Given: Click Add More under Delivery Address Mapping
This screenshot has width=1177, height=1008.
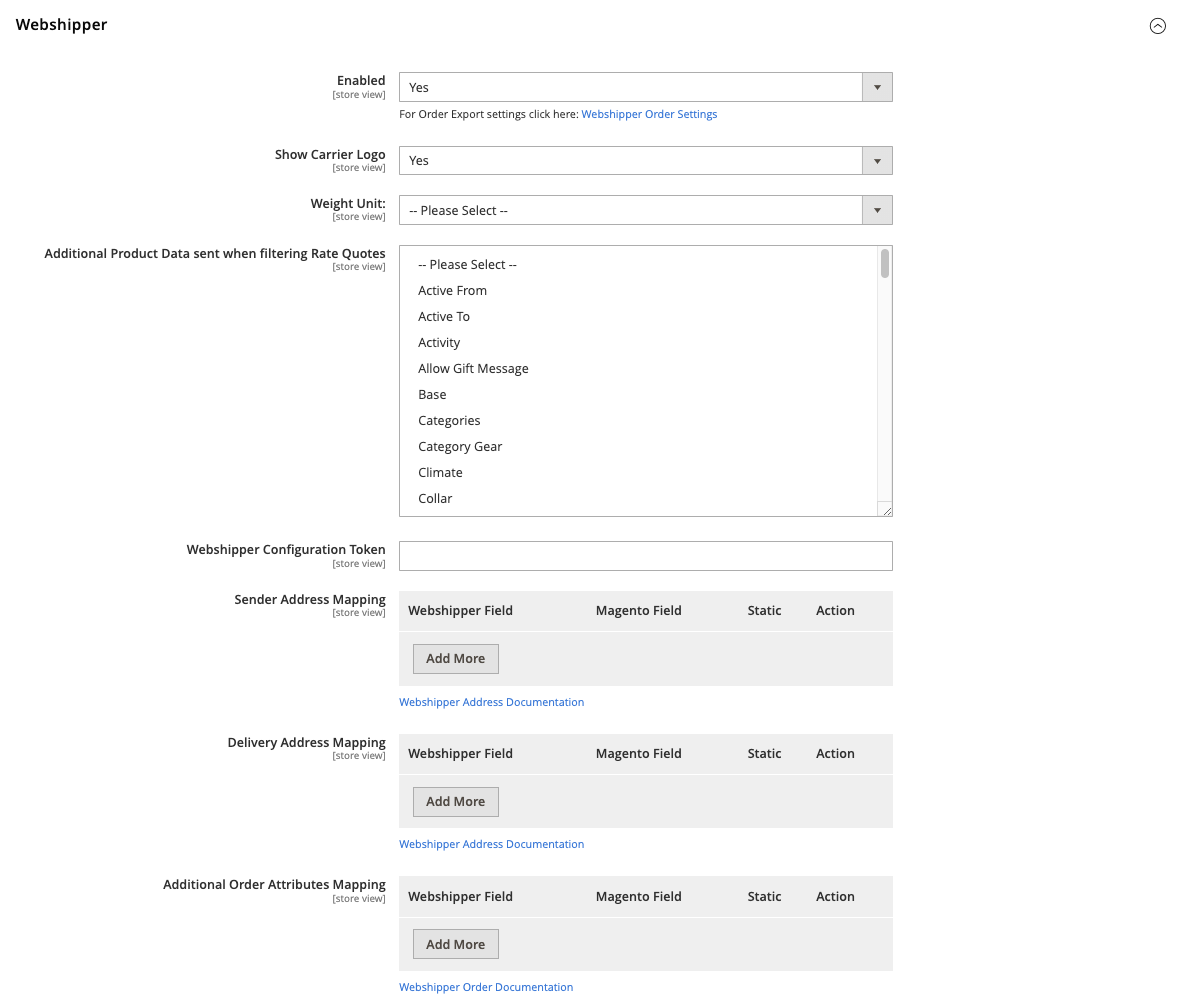Looking at the screenshot, I should (x=456, y=802).
